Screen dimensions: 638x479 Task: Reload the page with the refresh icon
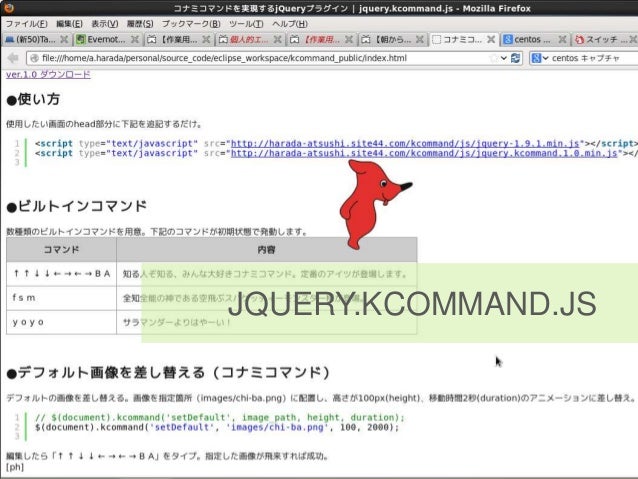pos(516,58)
